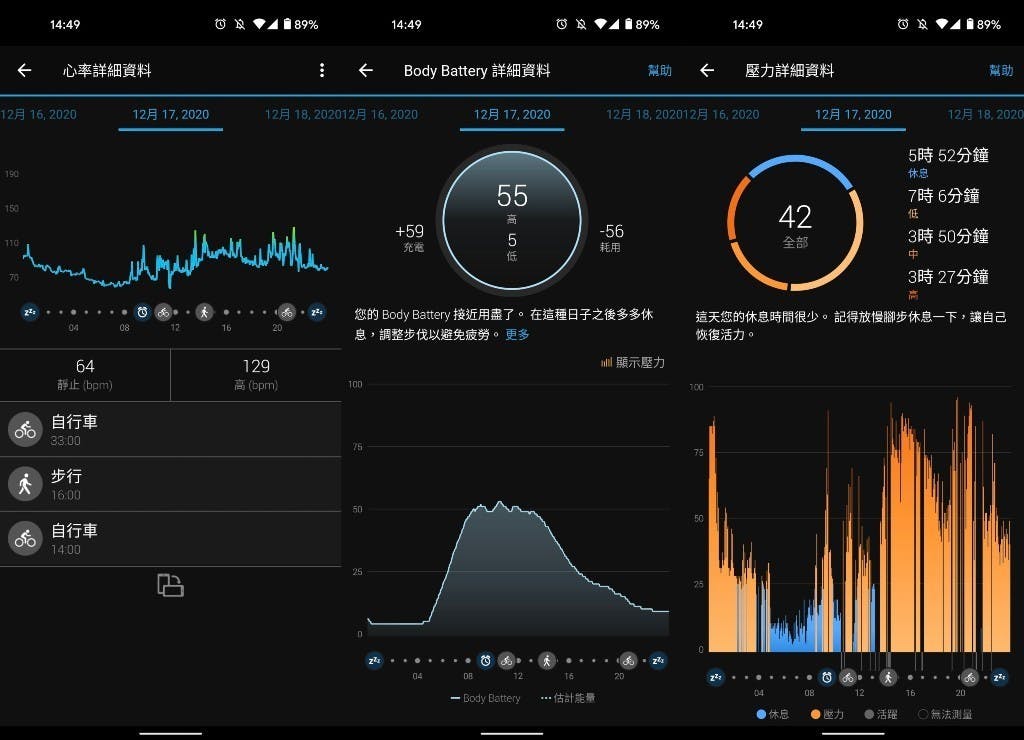Open 幫助 on Body Battery screen

tap(660, 71)
